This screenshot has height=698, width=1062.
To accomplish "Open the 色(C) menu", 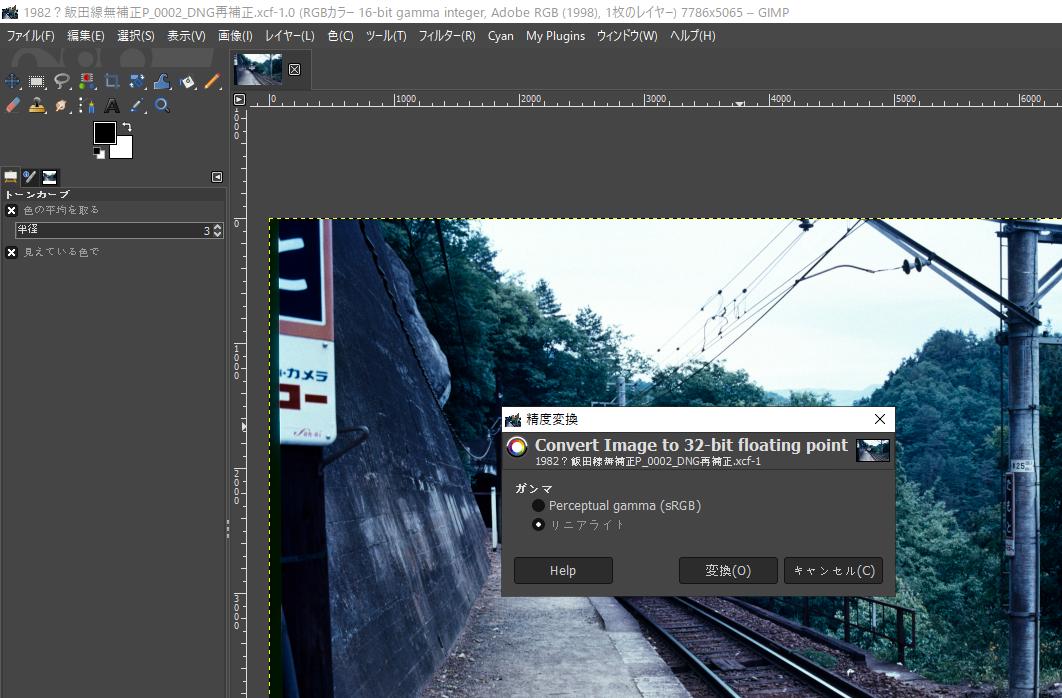I will [x=341, y=36].
